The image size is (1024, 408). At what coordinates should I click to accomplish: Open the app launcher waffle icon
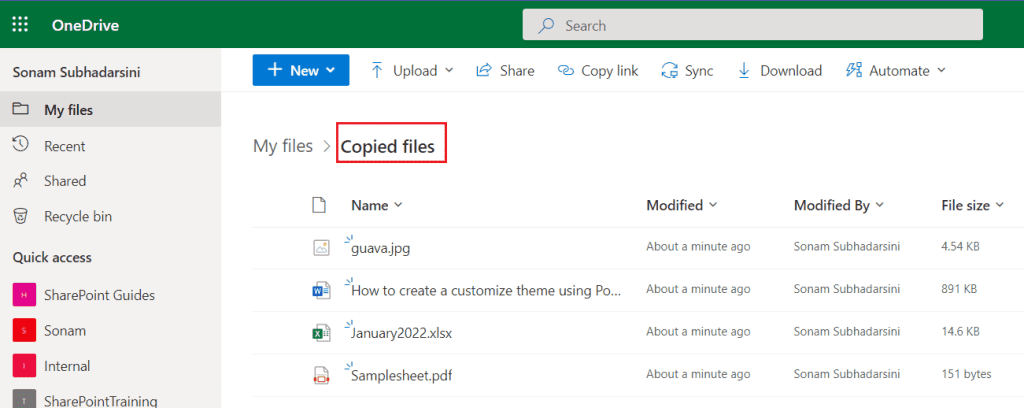20,25
